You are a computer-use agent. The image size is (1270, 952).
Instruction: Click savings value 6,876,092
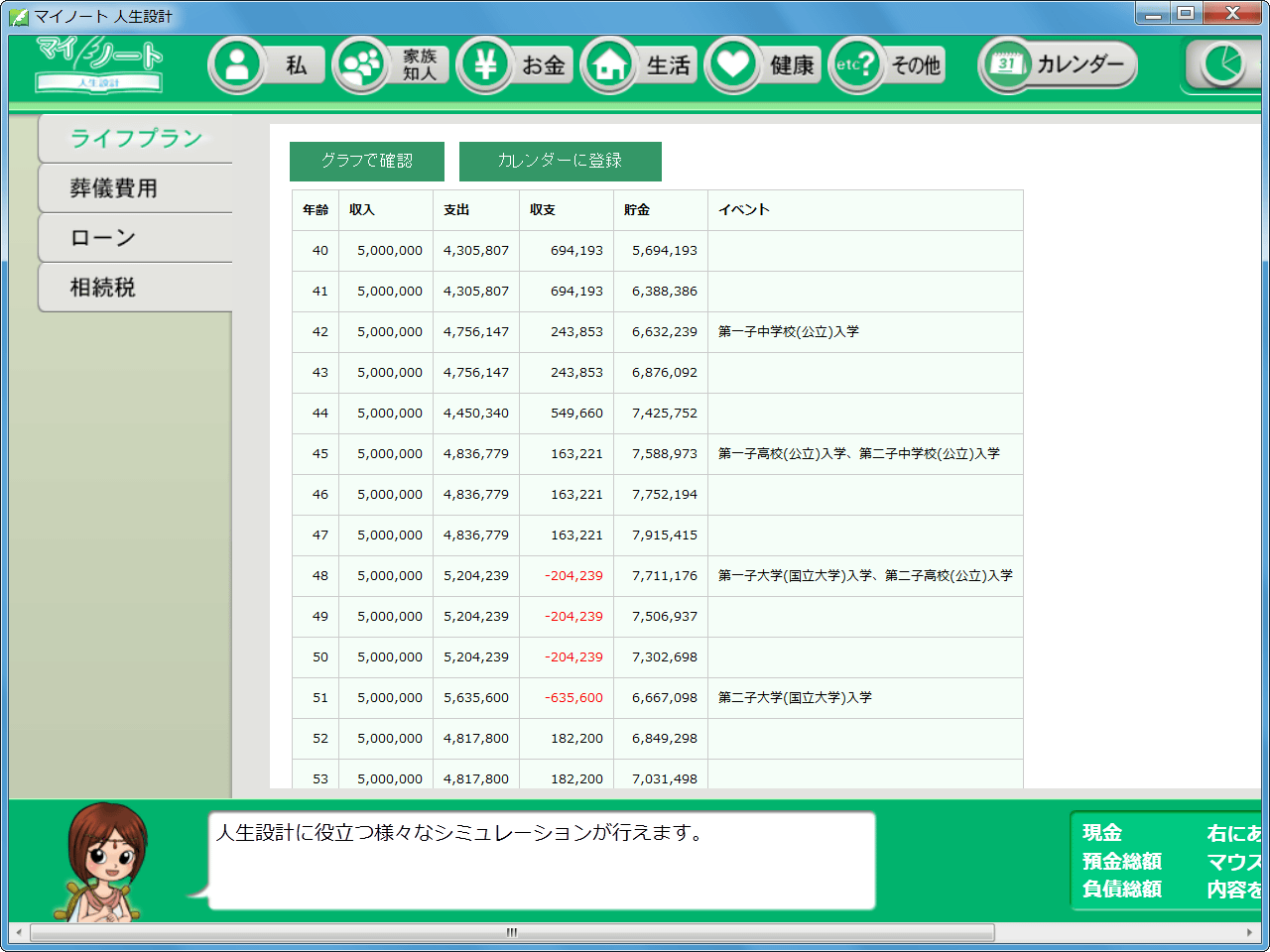pos(665,373)
